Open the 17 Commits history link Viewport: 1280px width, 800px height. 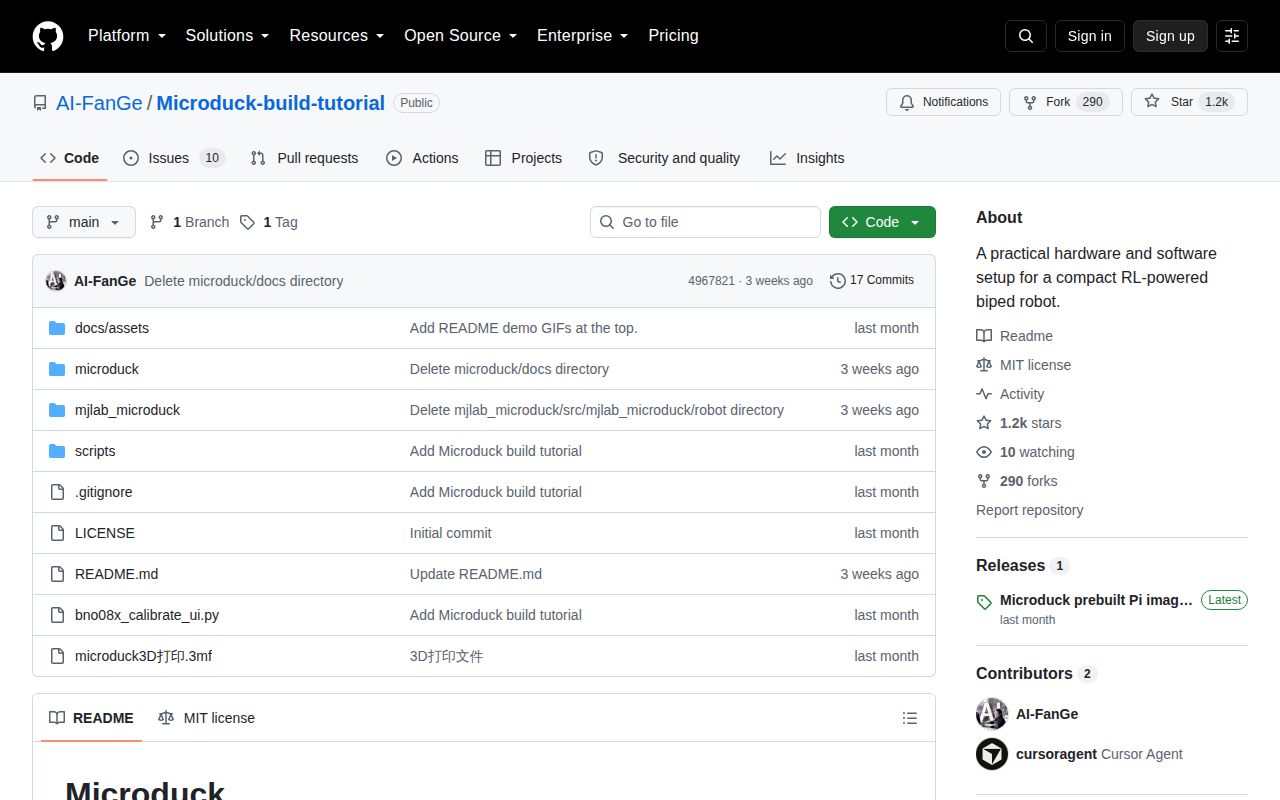(872, 280)
